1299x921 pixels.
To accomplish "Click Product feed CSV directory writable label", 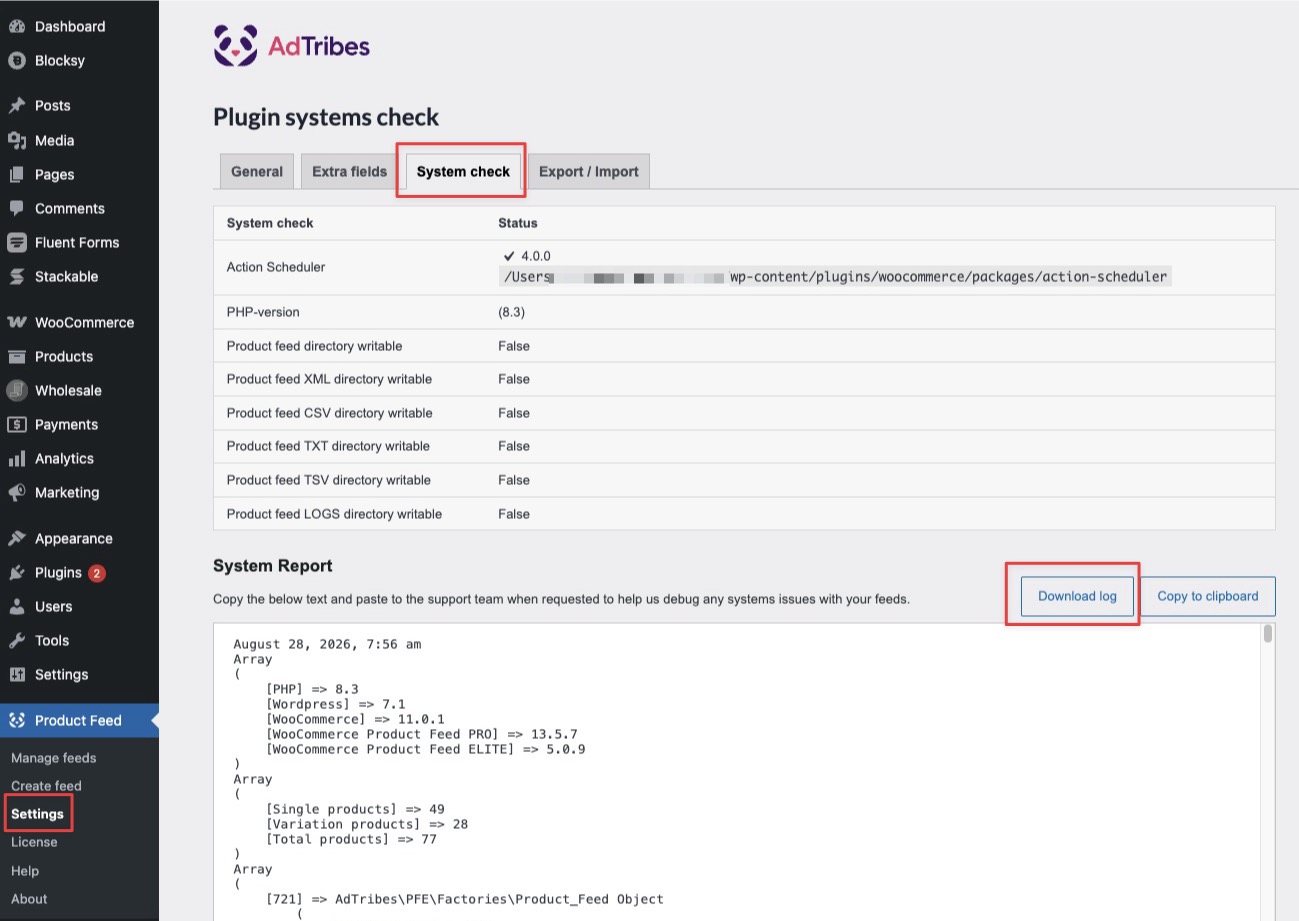I will [329, 413].
